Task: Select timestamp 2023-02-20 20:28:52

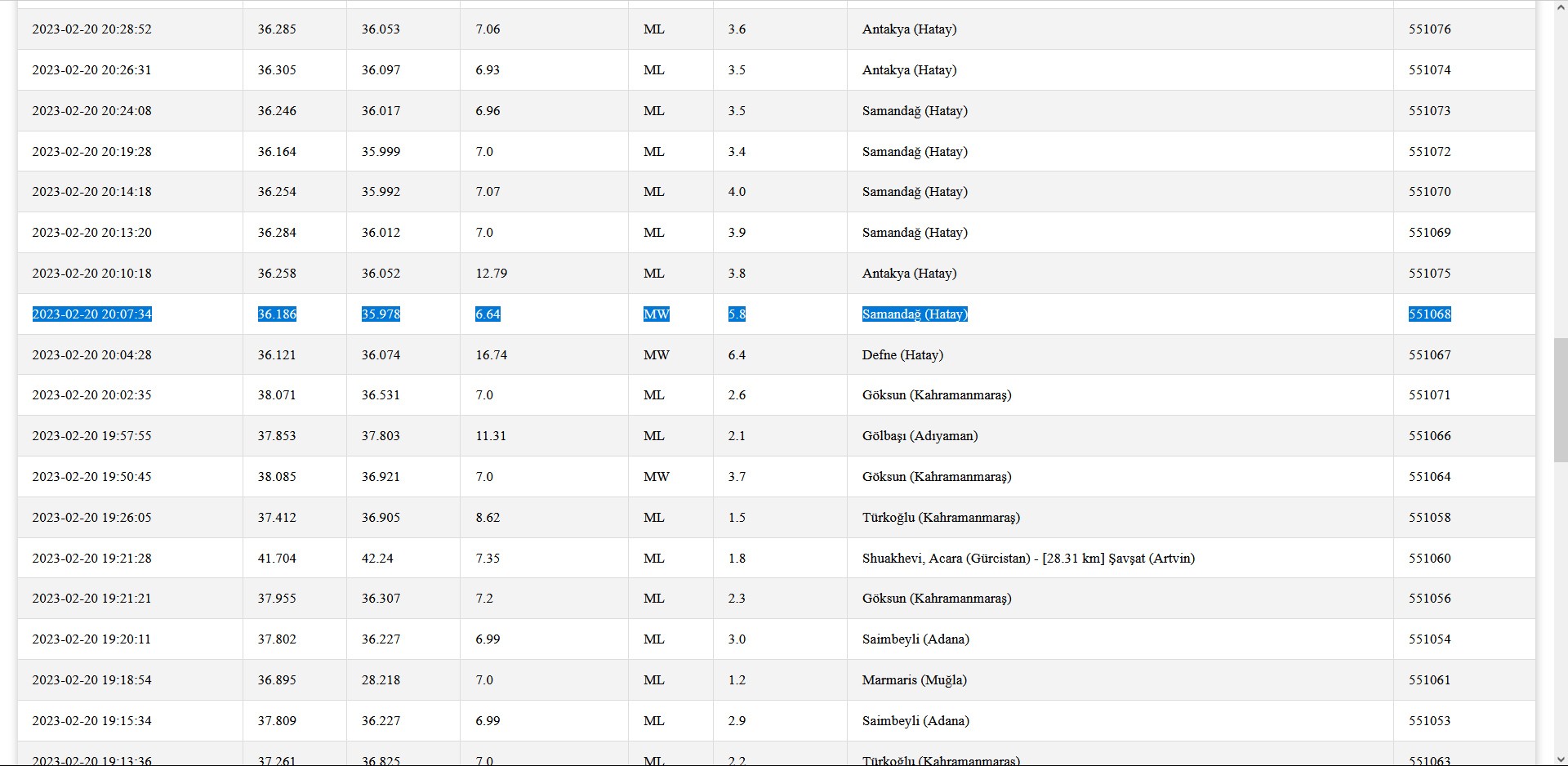Action: click(x=92, y=29)
